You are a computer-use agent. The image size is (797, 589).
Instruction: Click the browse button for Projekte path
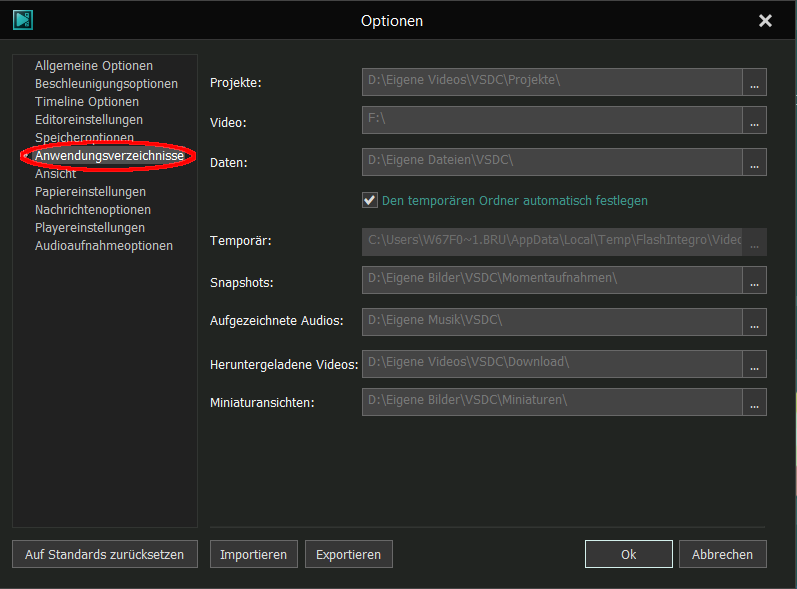pos(754,81)
